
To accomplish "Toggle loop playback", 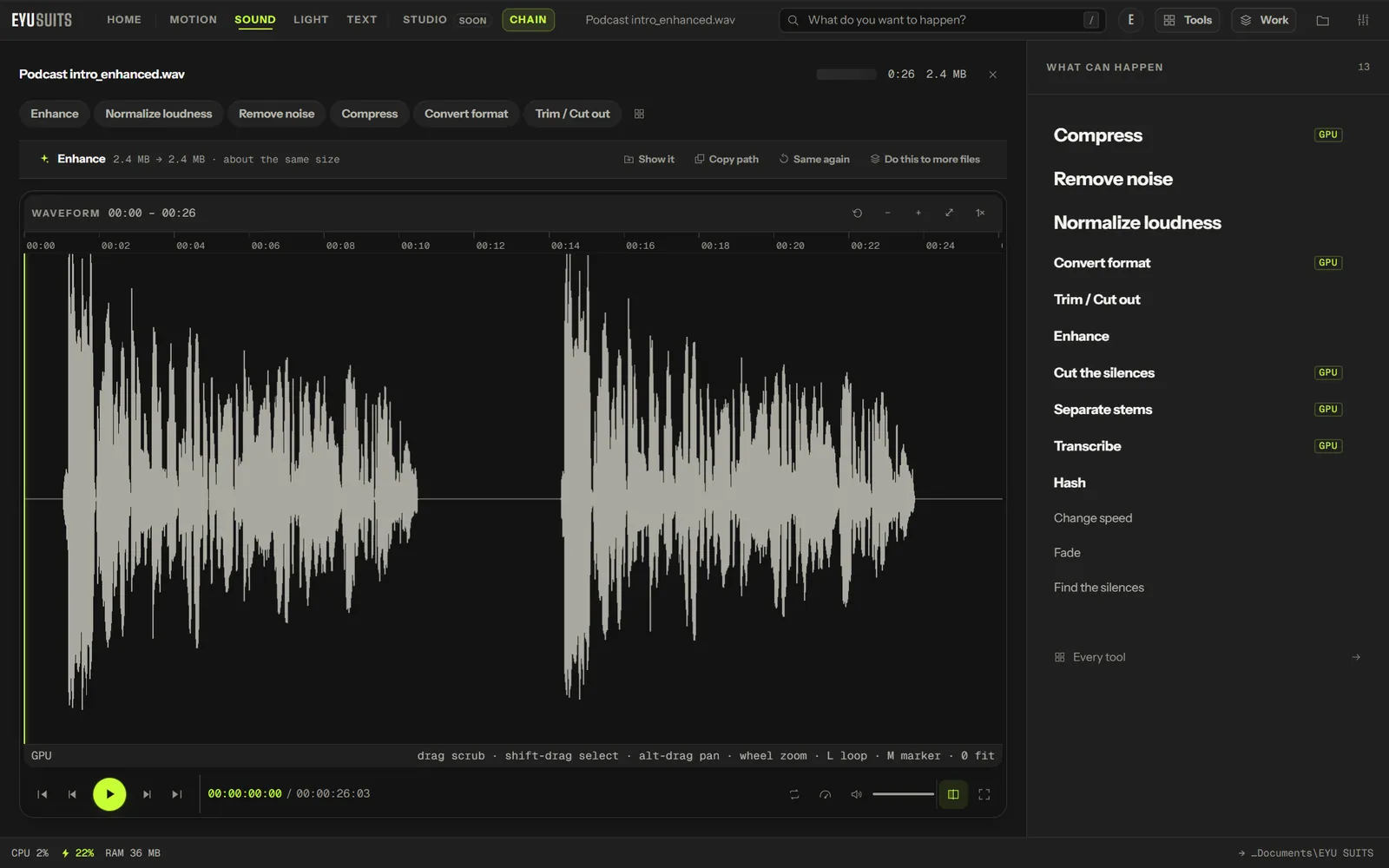I will pos(794,794).
